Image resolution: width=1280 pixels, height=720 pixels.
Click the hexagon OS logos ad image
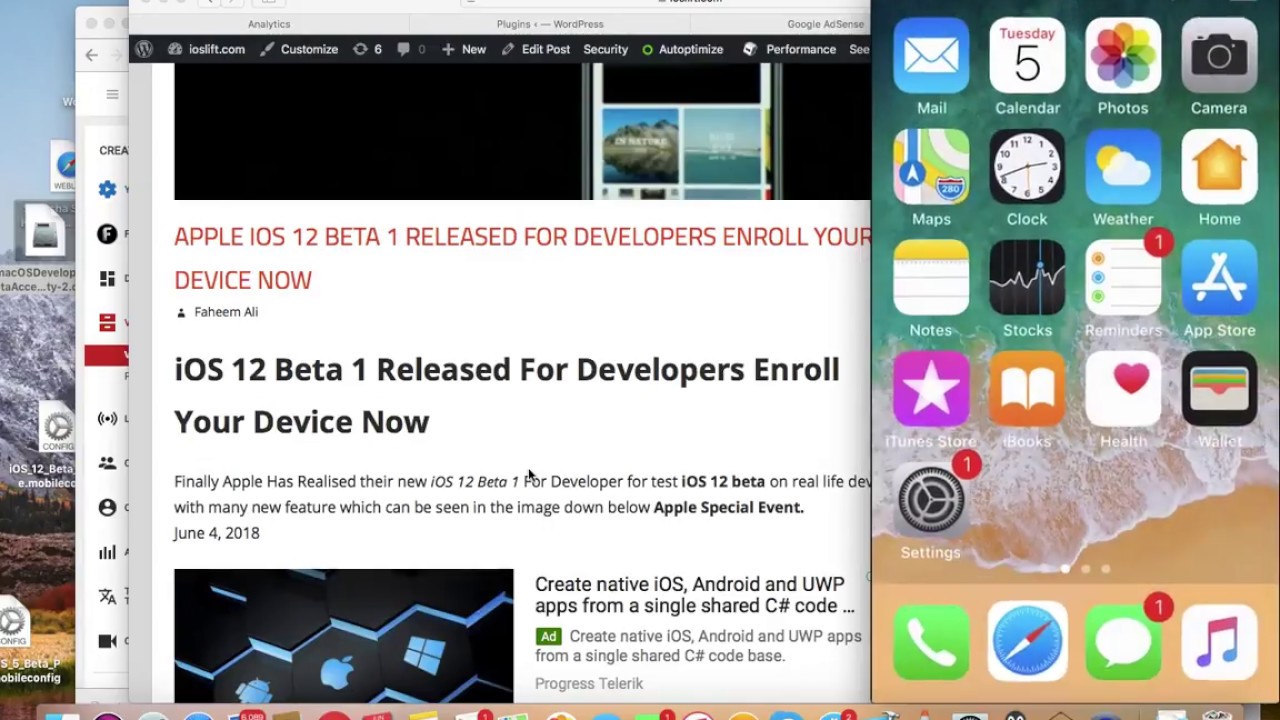[x=343, y=635]
